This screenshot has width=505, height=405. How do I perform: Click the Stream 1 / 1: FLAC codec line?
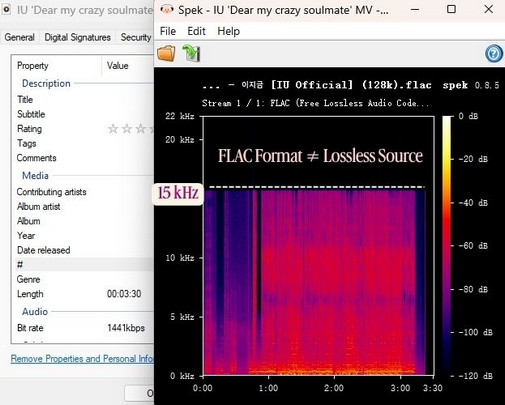(315, 103)
